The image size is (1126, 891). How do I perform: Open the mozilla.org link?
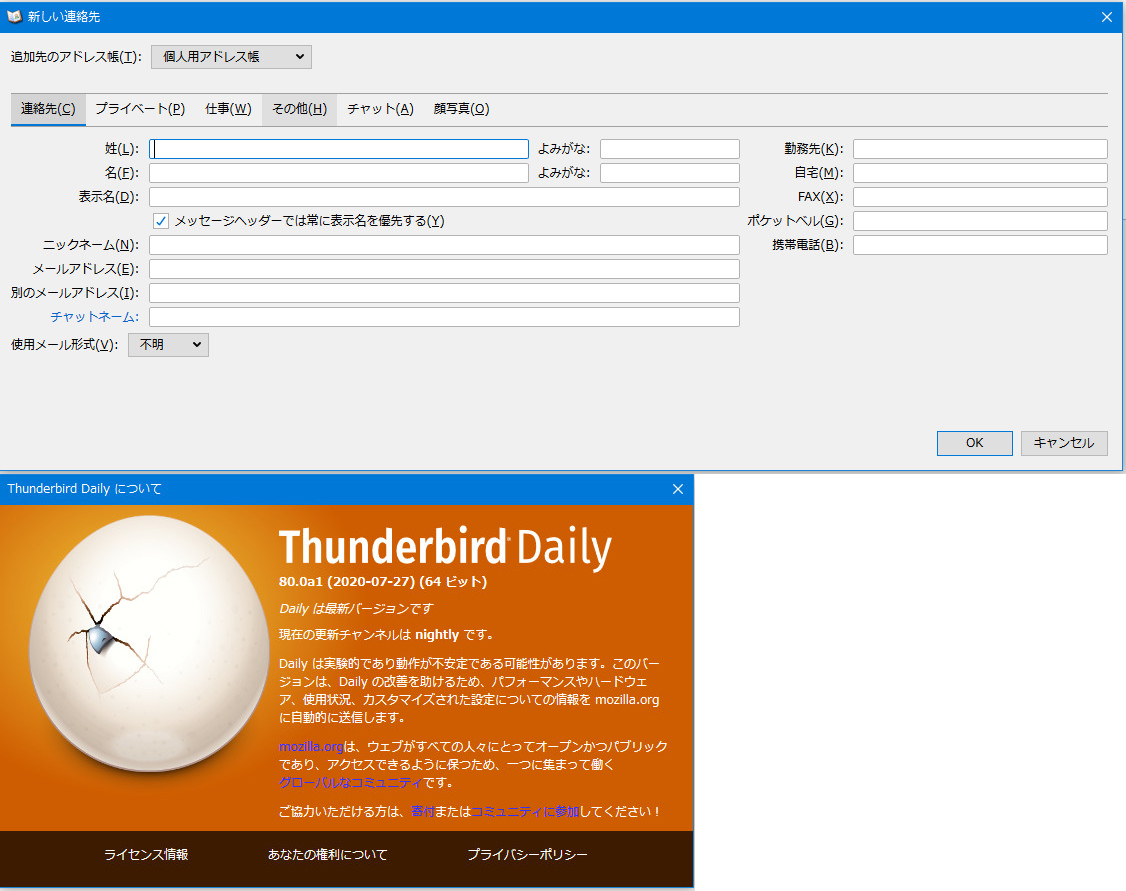pyautogui.click(x=311, y=747)
